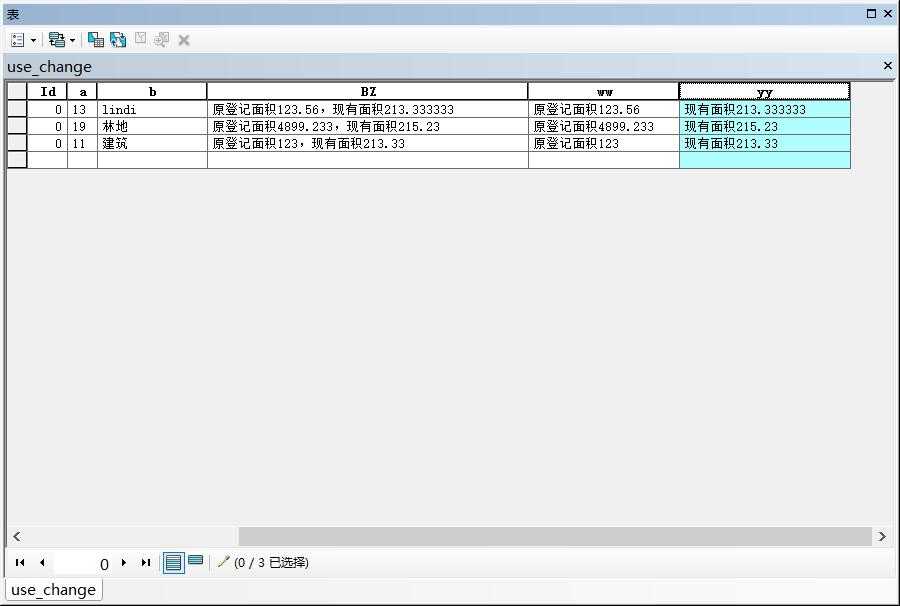Toggle Show selected records view
The width and height of the screenshot is (900, 606).
tap(196, 561)
